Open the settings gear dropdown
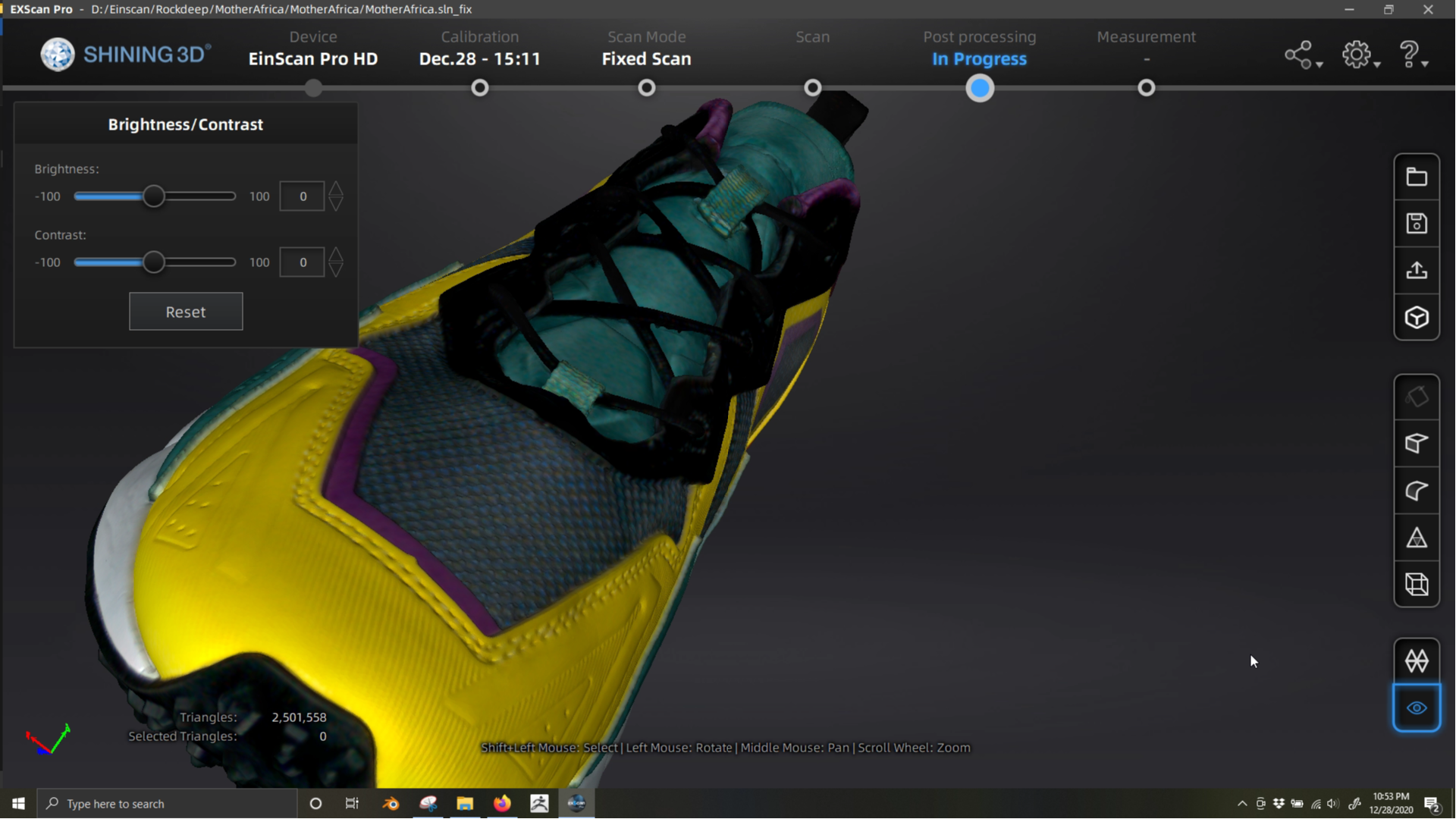 (x=1361, y=55)
